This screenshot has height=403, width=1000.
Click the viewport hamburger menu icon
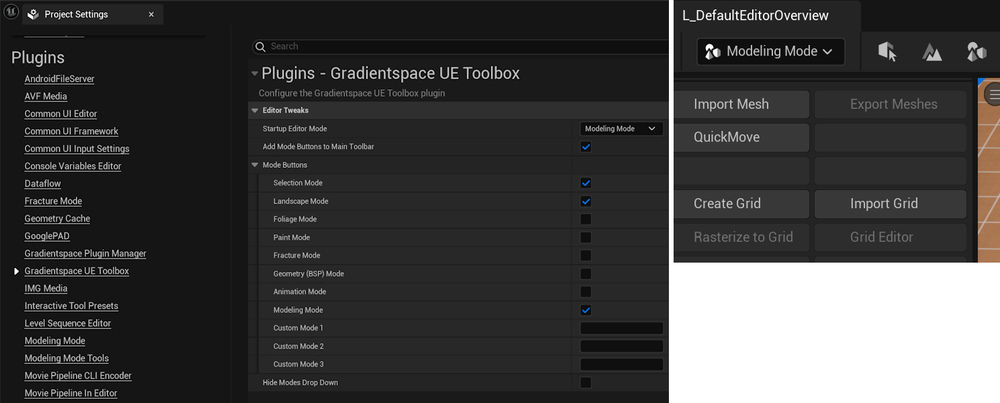tap(992, 95)
